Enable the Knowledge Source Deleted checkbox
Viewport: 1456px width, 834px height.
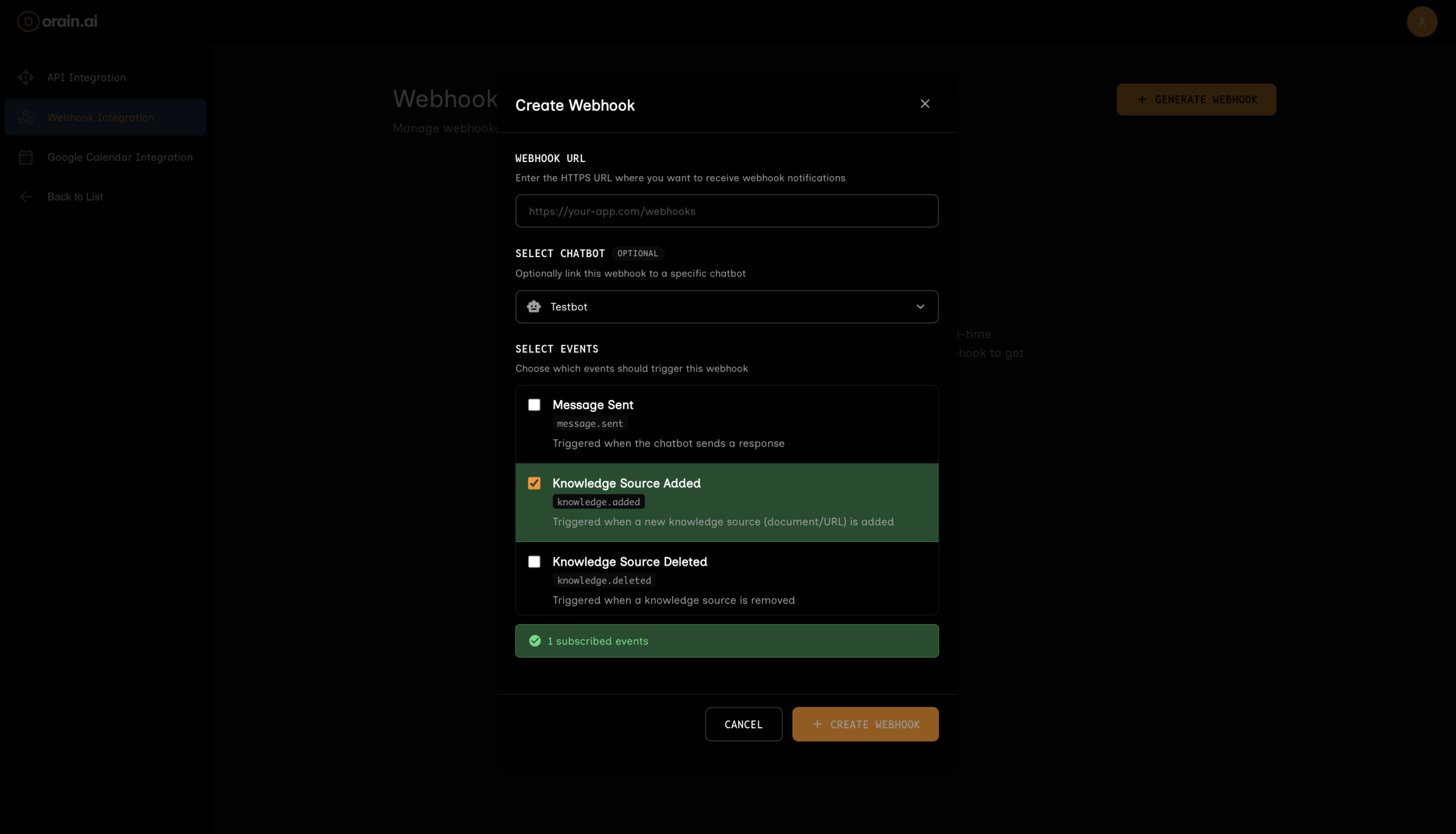pyautogui.click(x=534, y=562)
